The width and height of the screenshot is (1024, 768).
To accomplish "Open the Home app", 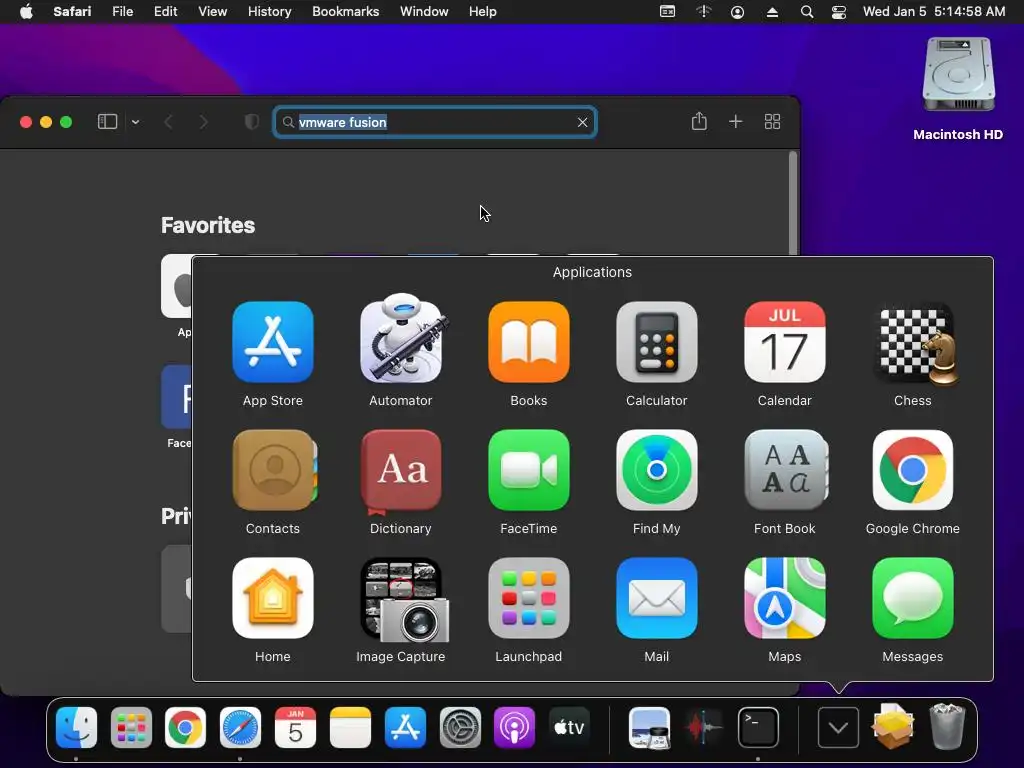I will (x=272, y=598).
